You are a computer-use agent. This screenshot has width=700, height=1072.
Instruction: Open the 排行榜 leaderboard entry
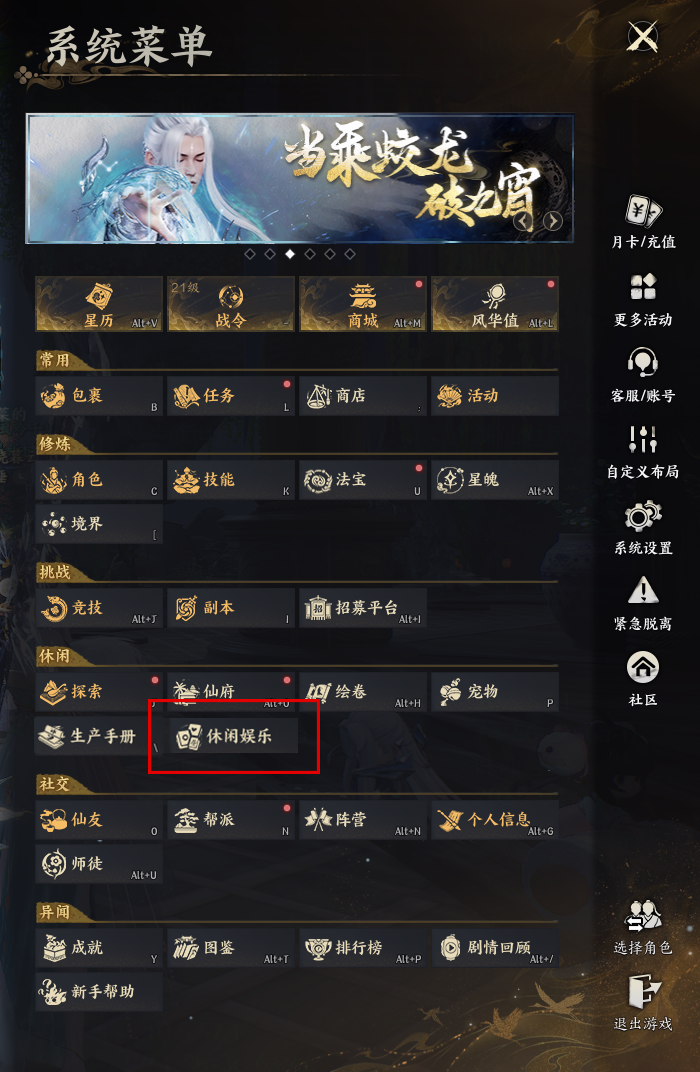(x=363, y=948)
